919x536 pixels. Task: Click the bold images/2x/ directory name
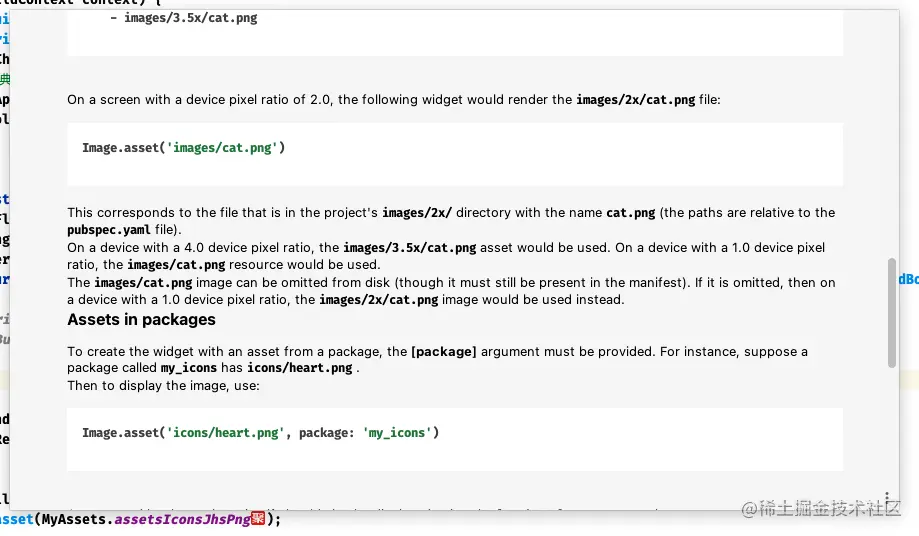pyautogui.click(x=416, y=213)
